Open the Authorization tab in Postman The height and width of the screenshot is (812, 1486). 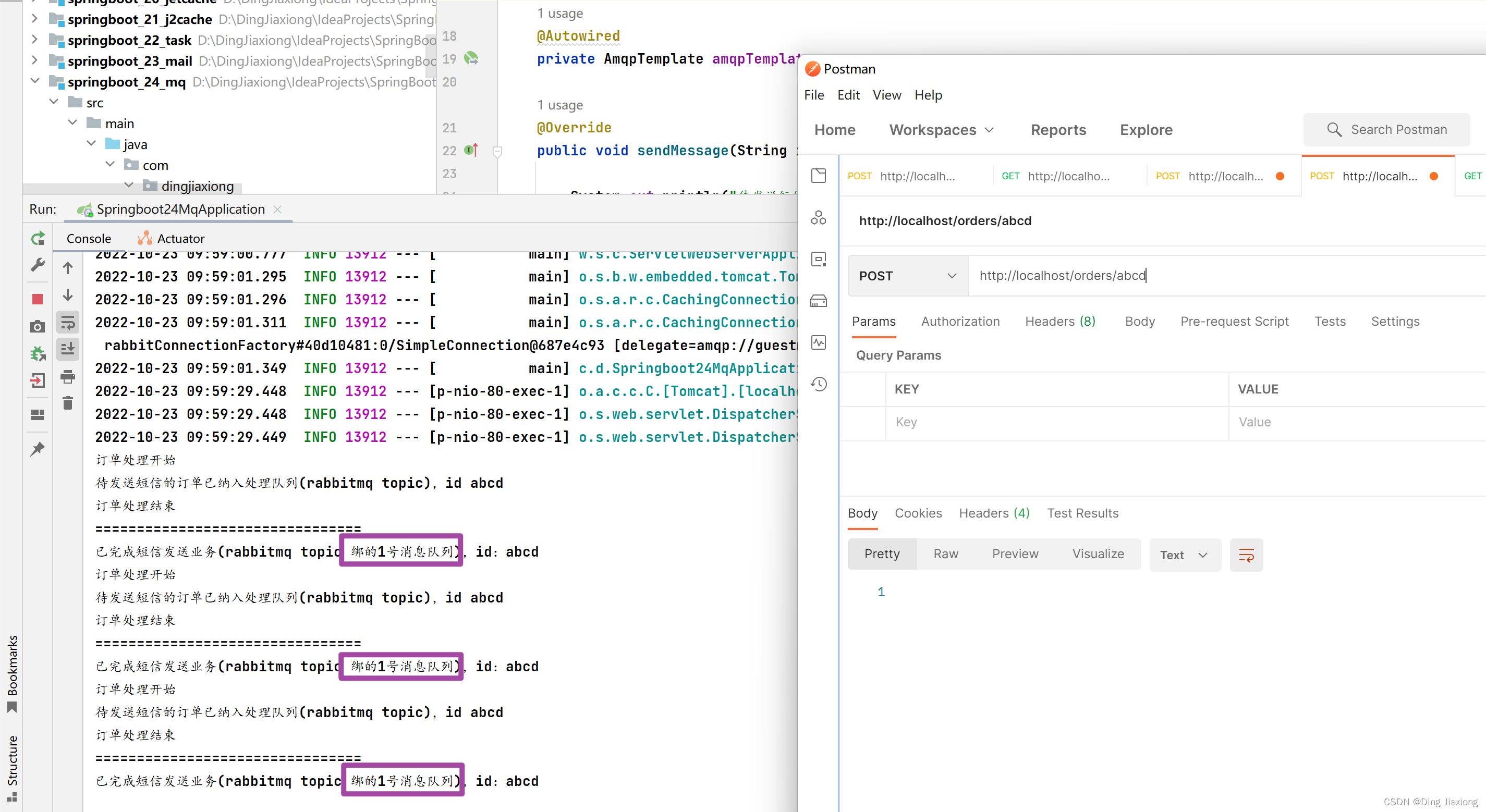point(959,320)
